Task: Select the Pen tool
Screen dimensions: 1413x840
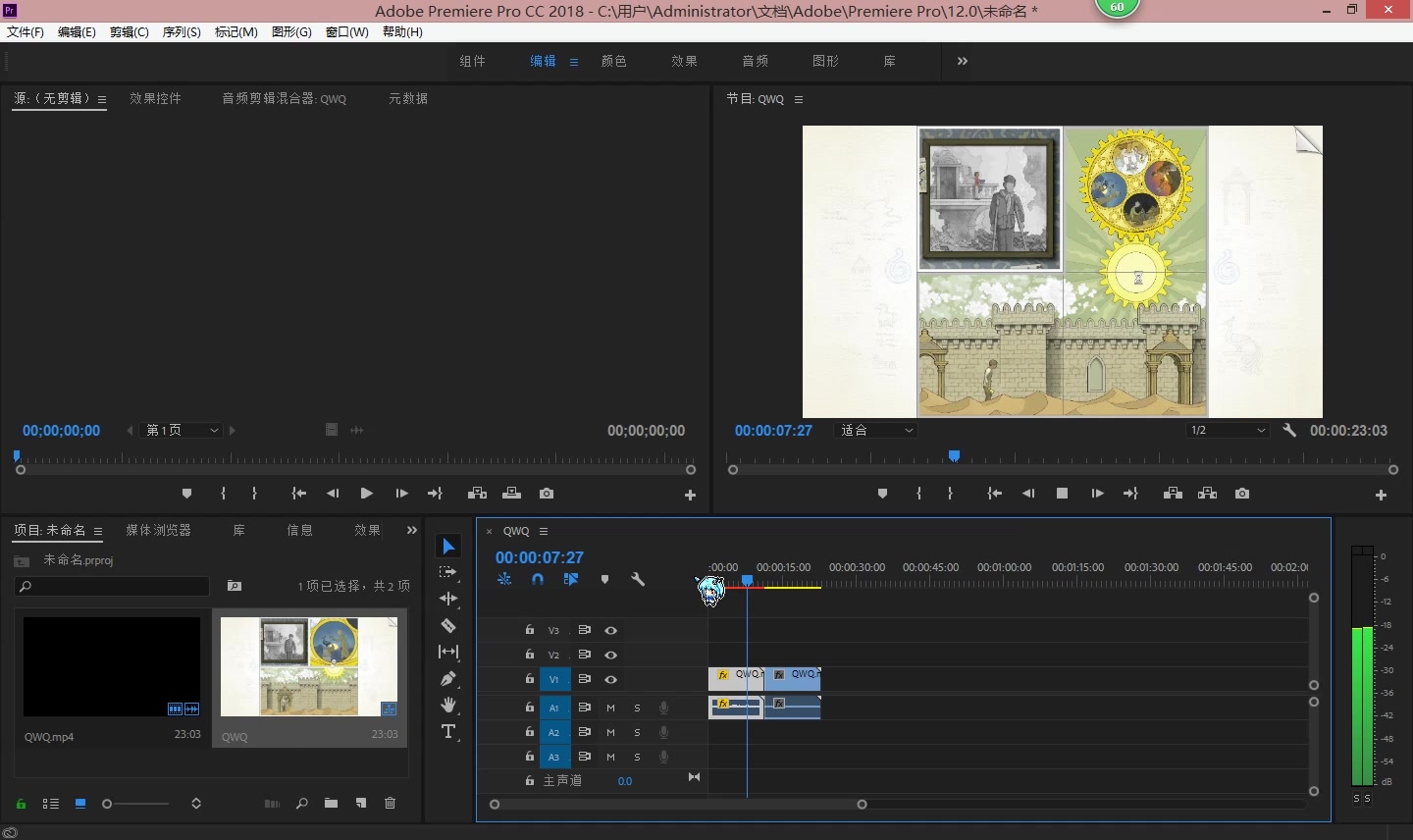Action: pyautogui.click(x=448, y=678)
